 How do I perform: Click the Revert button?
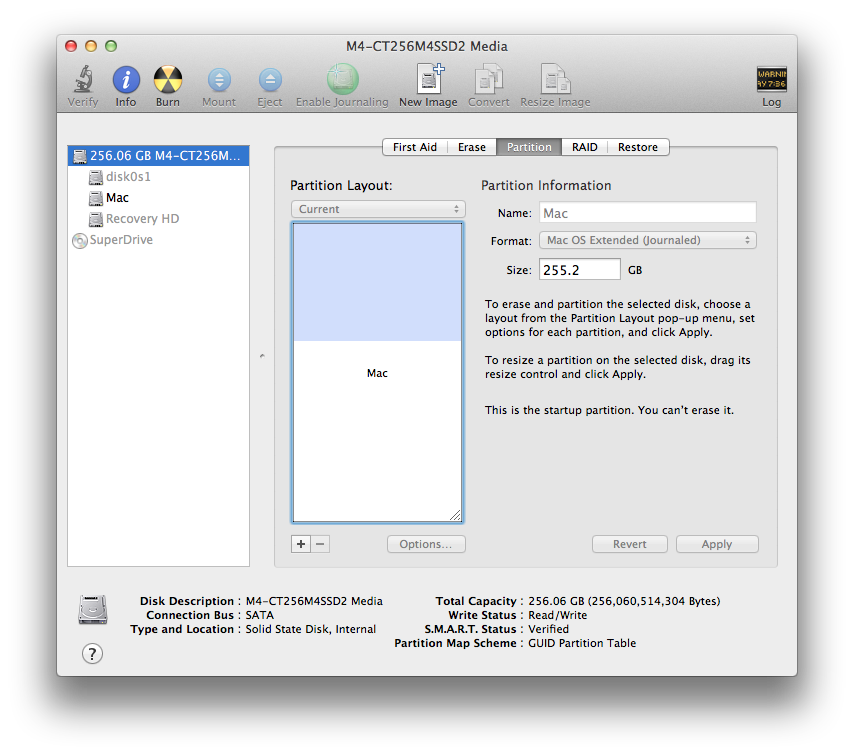[x=630, y=544]
